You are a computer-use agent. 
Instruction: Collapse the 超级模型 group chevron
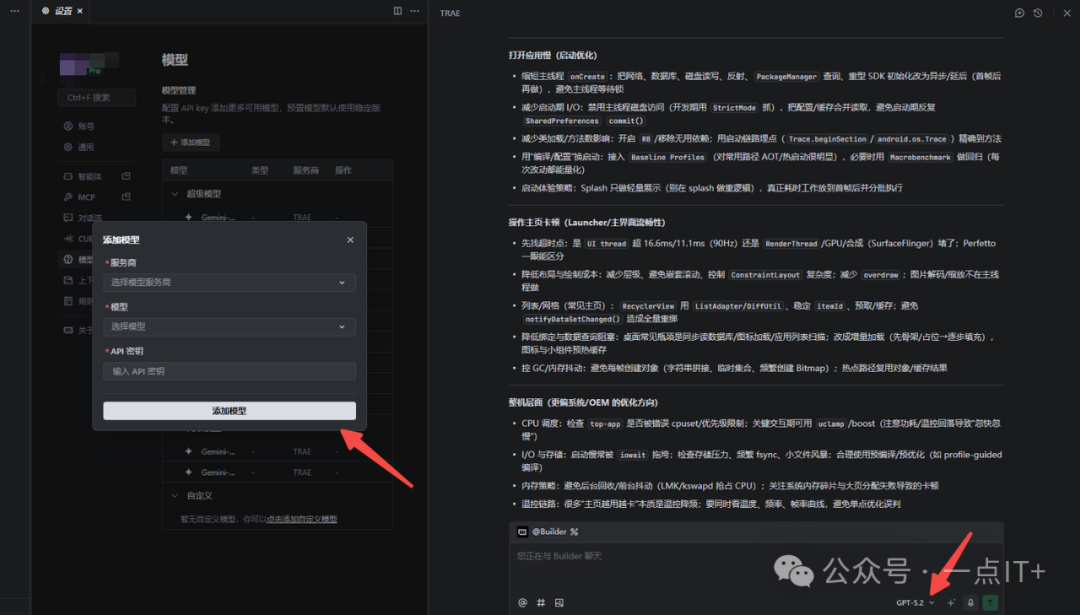(x=174, y=194)
